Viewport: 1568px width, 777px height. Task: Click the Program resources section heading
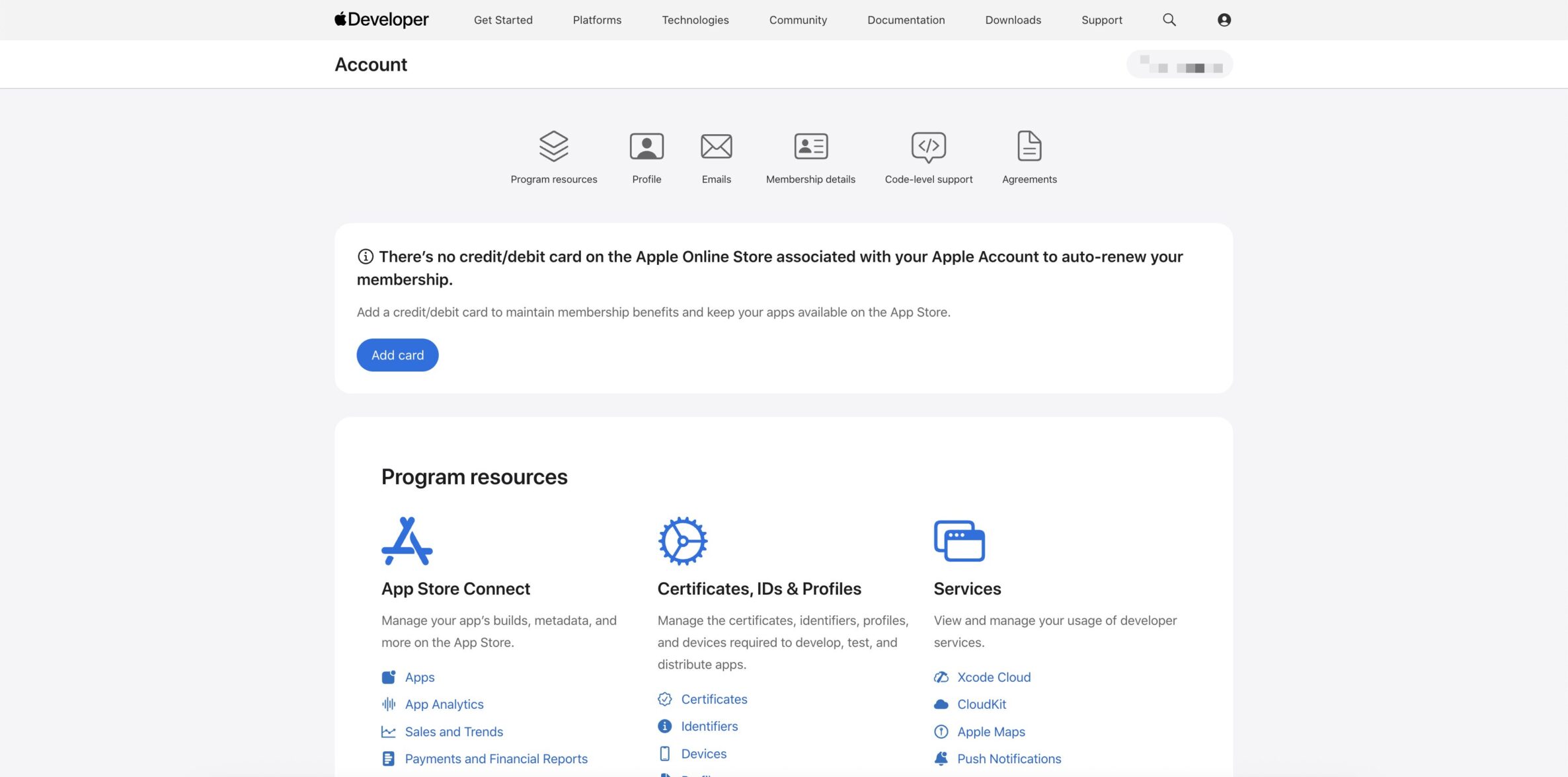point(475,477)
